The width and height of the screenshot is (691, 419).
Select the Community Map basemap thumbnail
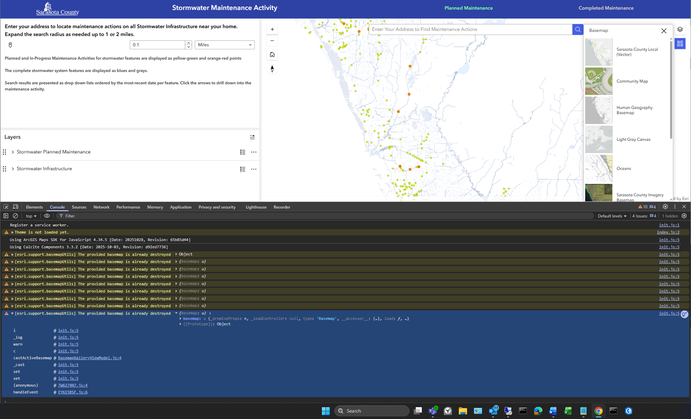(599, 81)
